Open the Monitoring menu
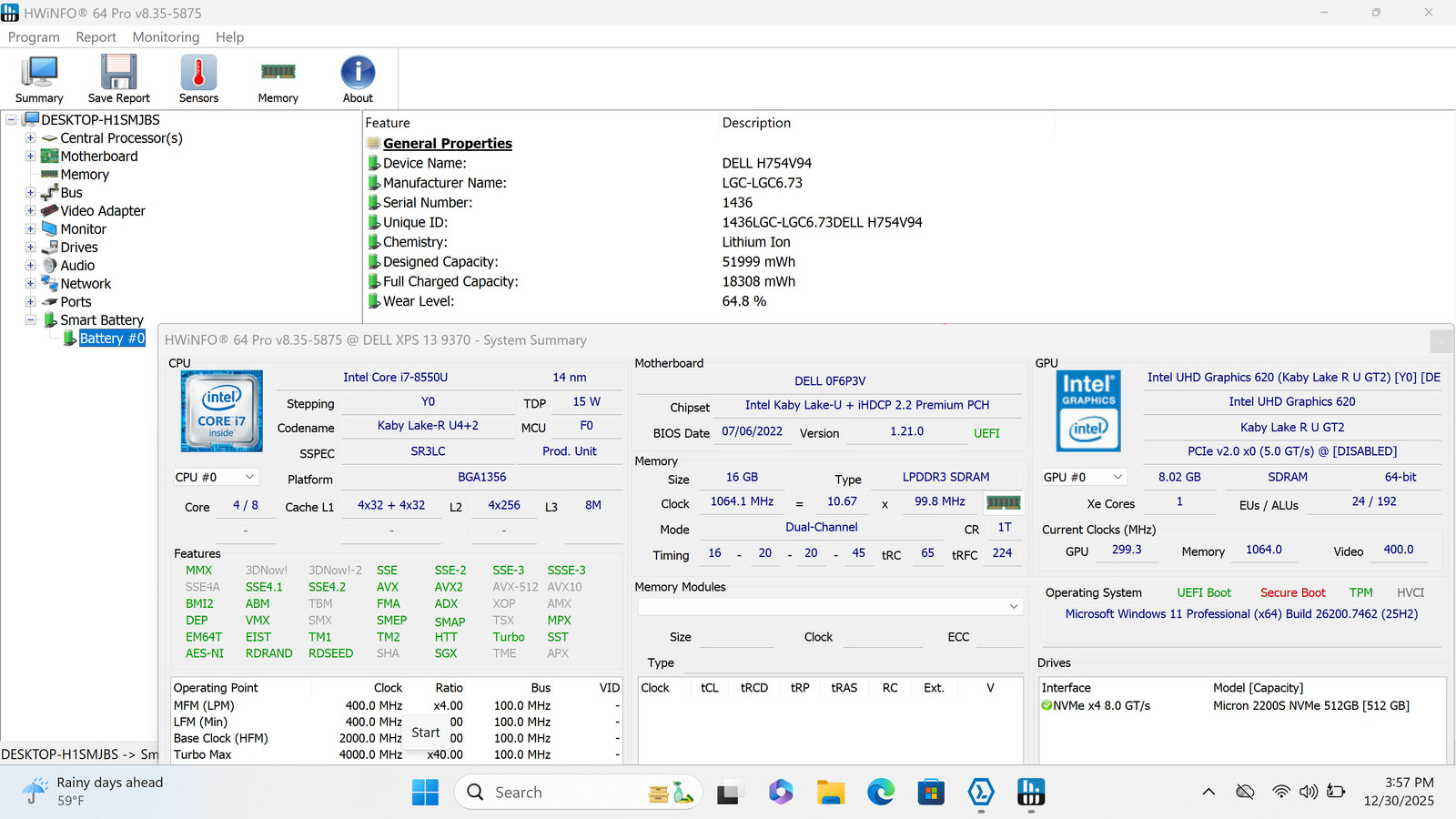Screen dimensions: 1456x819 [166, 37]
